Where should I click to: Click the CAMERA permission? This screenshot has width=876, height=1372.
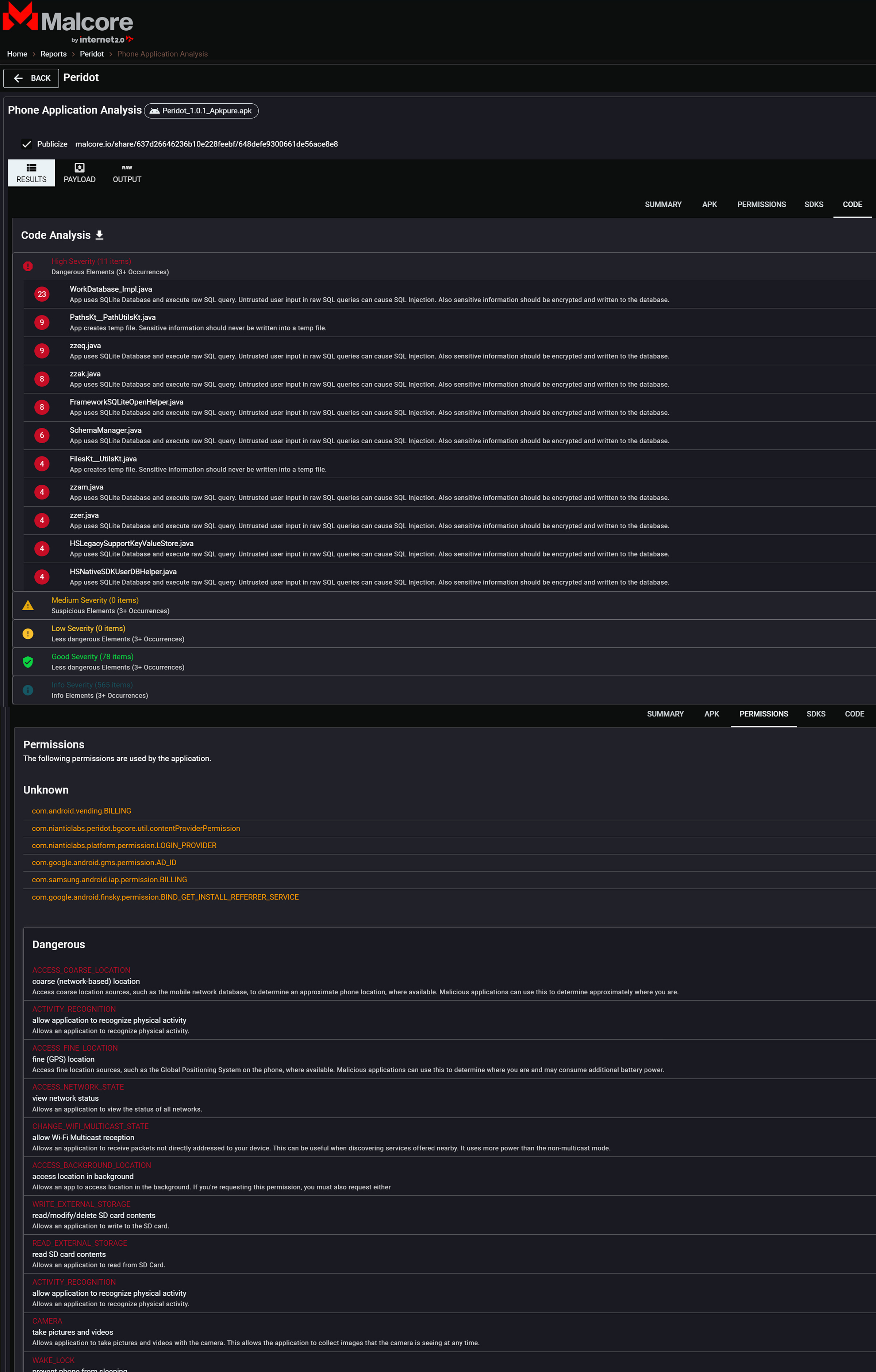tap(47, 1321)
